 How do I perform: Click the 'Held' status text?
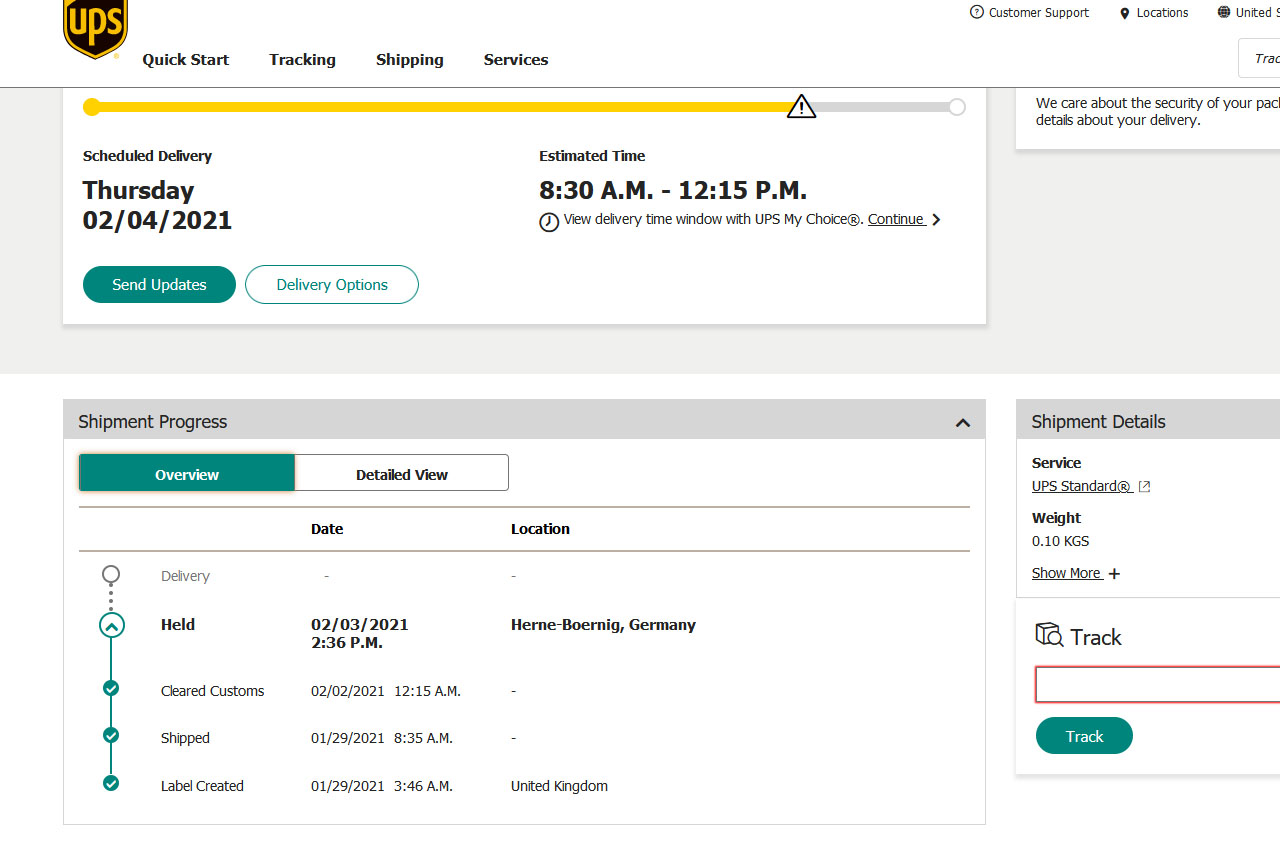[178, 625]
